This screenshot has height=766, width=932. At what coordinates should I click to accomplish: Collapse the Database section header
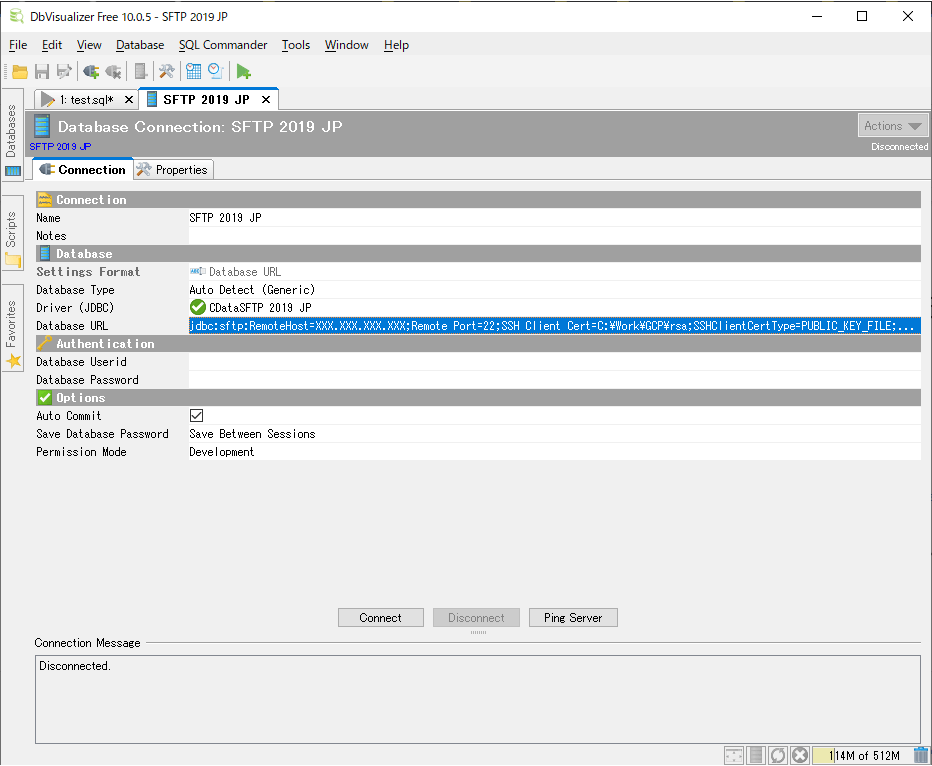(478, 254)
